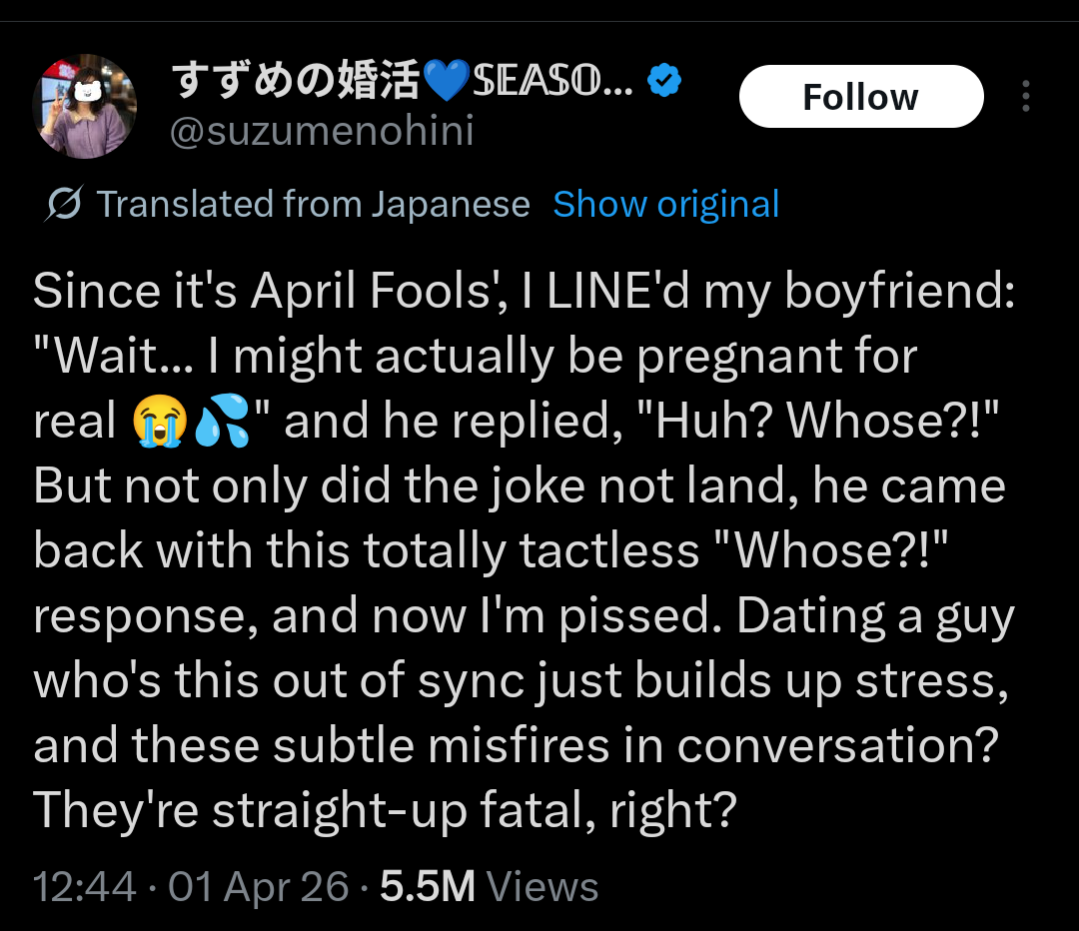This screenshot has width=1079, height=931.
Task: Click the truncated SEASO... name text
Action: click(x=550, y=81)
